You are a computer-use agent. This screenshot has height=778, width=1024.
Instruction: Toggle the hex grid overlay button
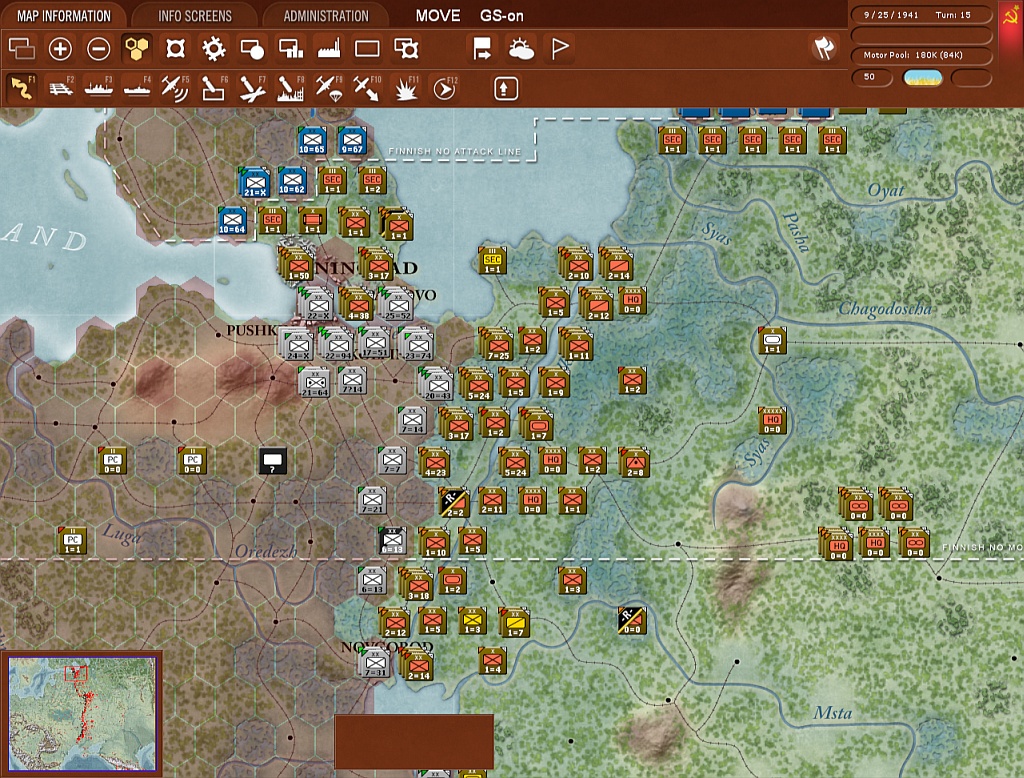(x=137, y=48)
